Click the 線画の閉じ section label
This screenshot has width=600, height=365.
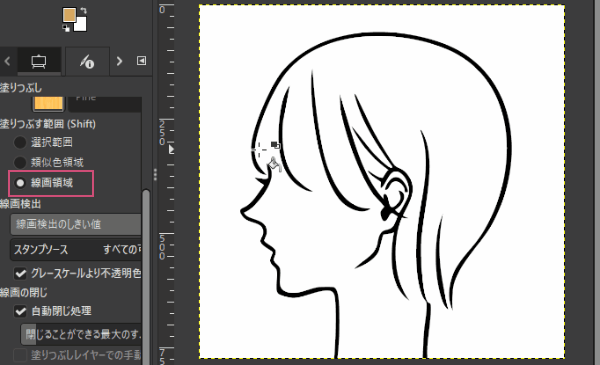point(24,293)
